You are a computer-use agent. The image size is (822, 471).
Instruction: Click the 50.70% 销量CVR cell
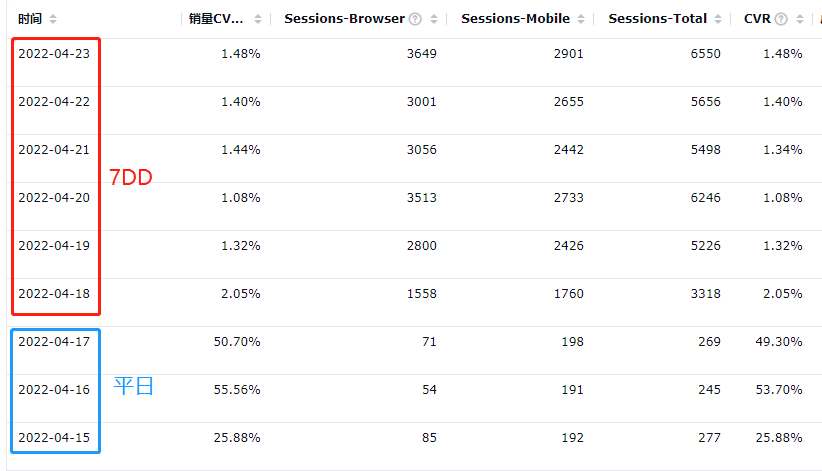click(x=237, y=342)
